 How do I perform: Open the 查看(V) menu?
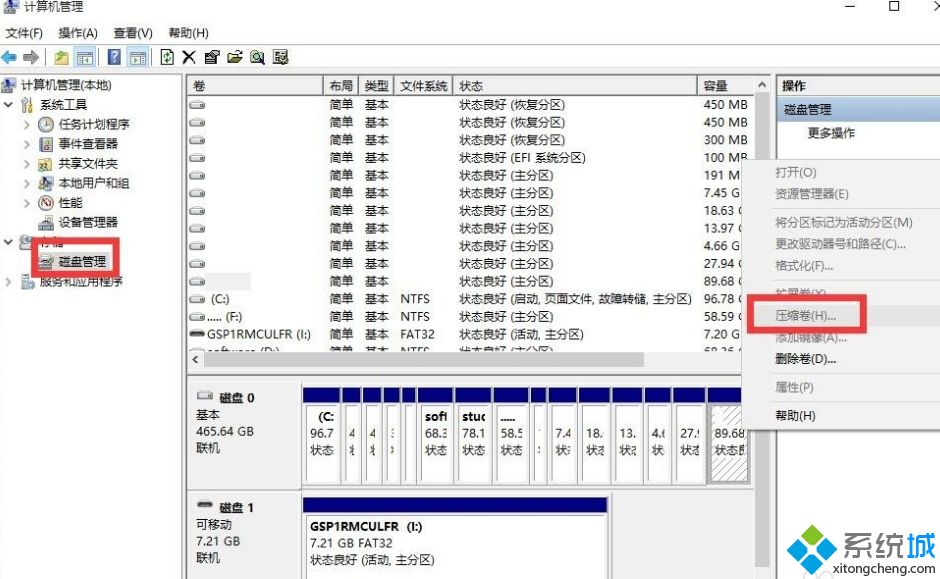133,33
